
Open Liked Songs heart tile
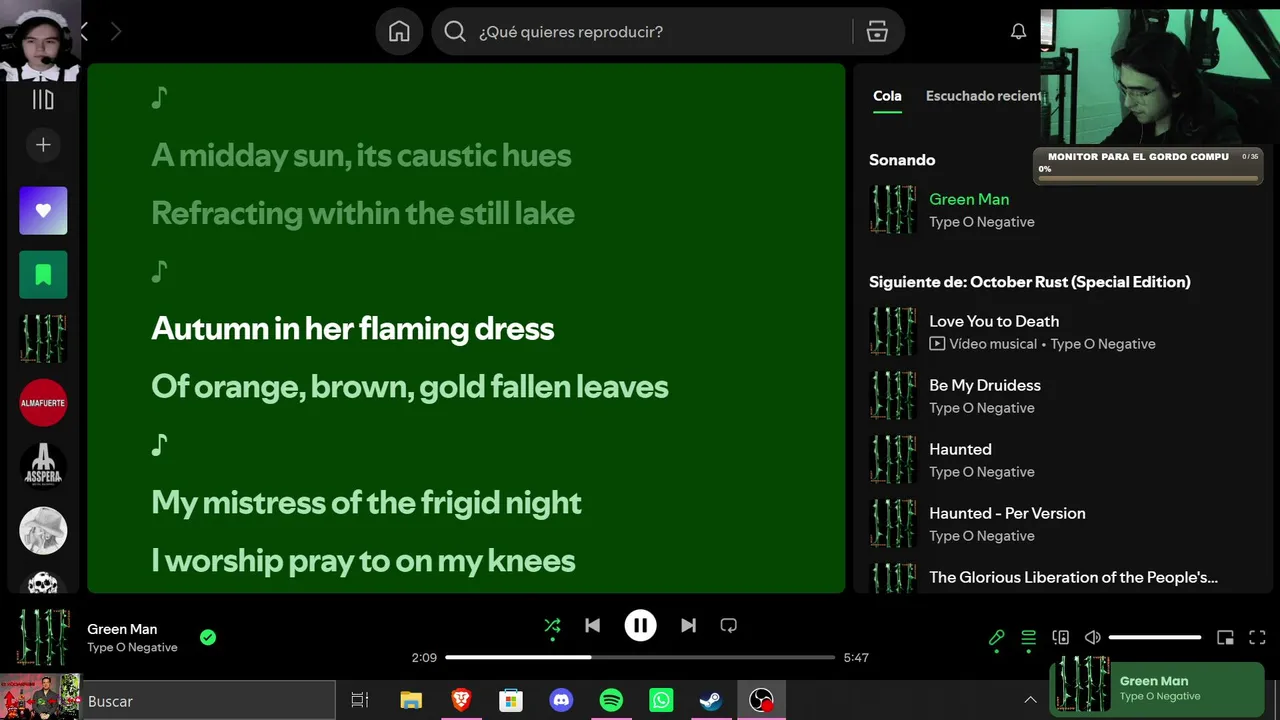tap(43, 211)
